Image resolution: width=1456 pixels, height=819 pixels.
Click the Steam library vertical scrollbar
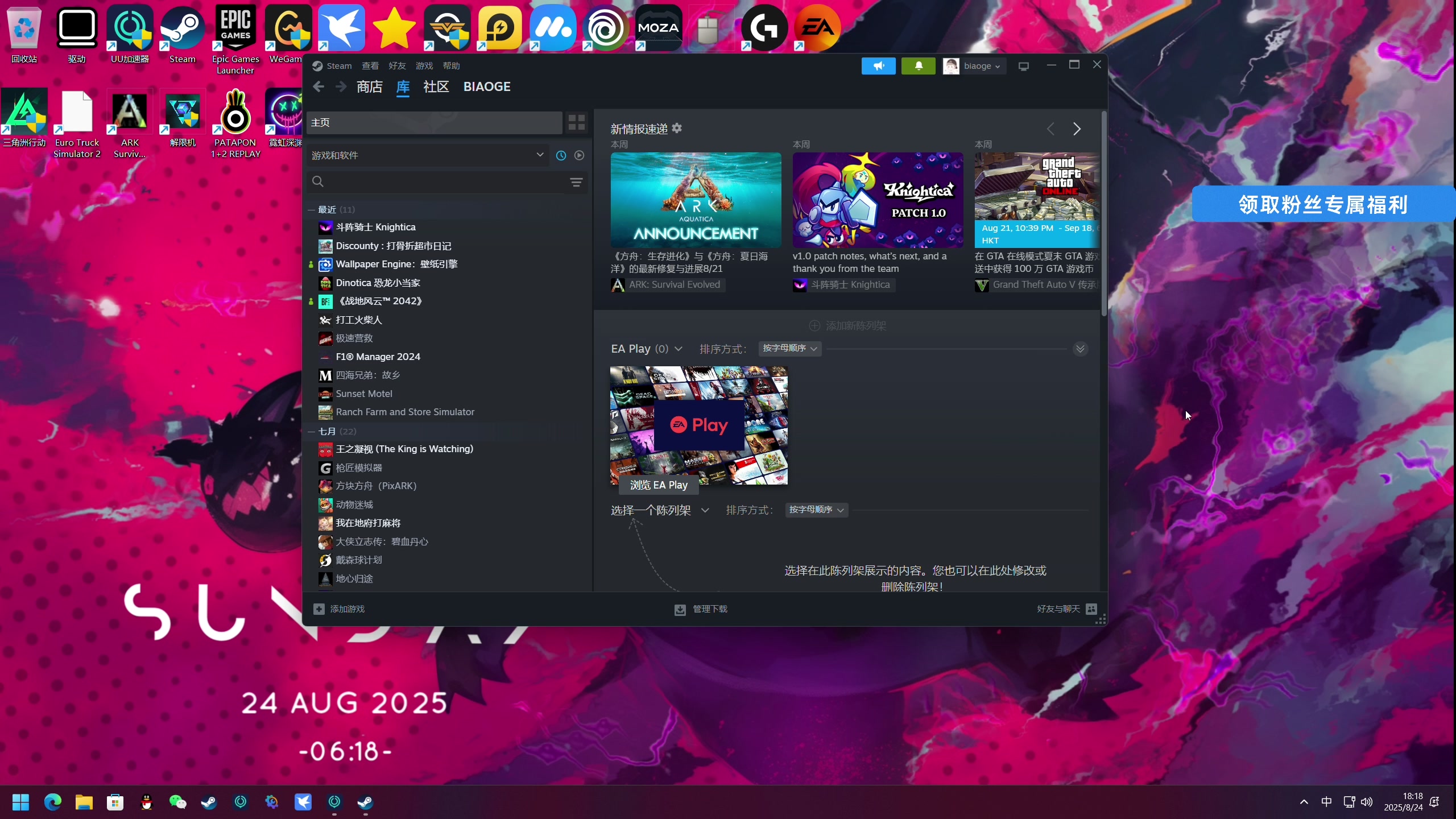point(1104,213)
